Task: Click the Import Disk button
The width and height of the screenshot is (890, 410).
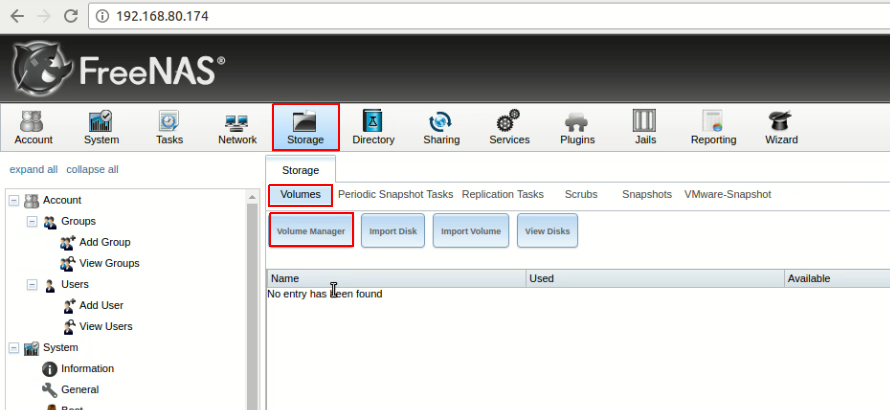Action: pyautogui.click(x=393, y=231)
